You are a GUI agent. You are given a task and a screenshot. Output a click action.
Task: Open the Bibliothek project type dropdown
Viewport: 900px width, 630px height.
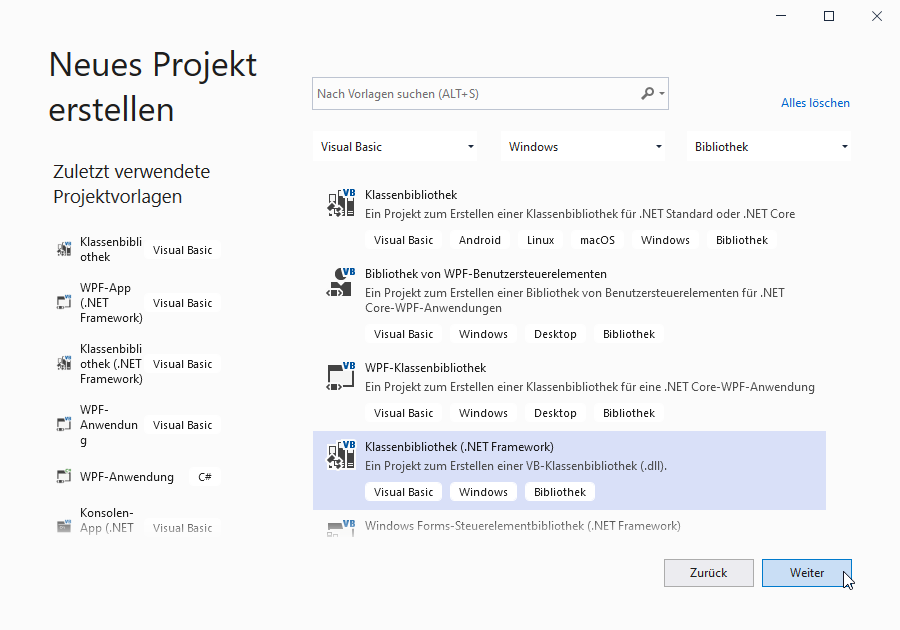[x=768, y=146]
